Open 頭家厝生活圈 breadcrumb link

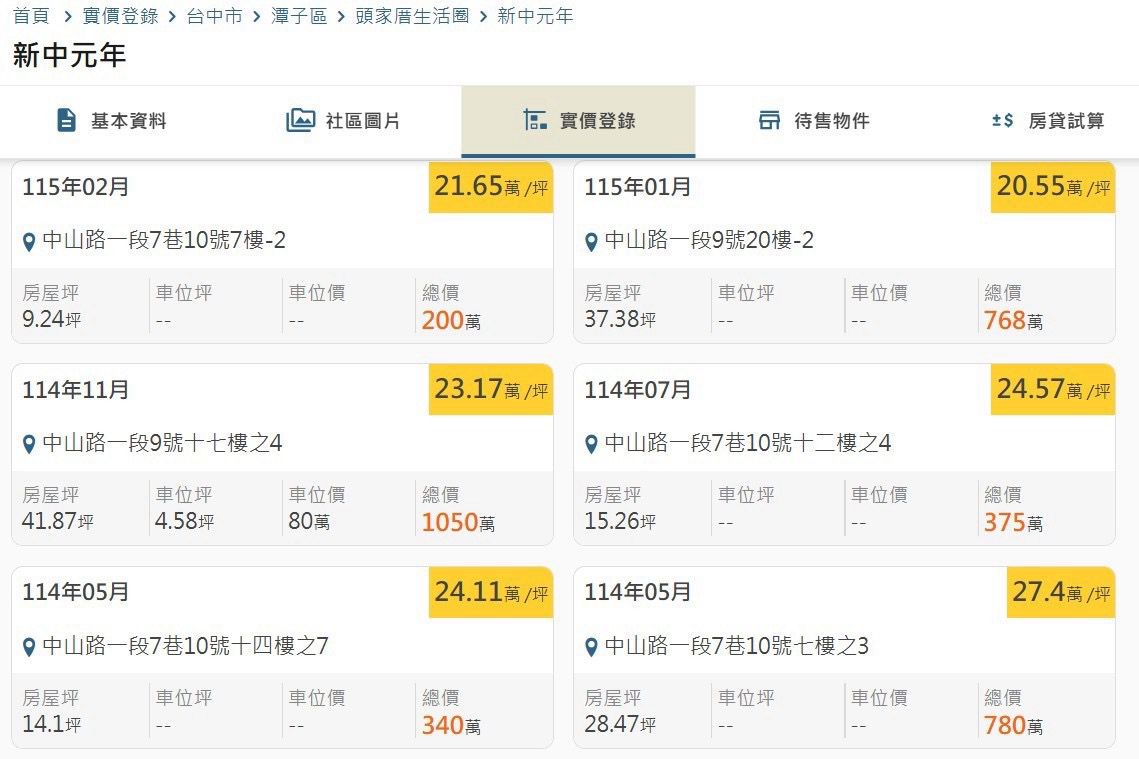pyautogui.click(x=412, y=17)
